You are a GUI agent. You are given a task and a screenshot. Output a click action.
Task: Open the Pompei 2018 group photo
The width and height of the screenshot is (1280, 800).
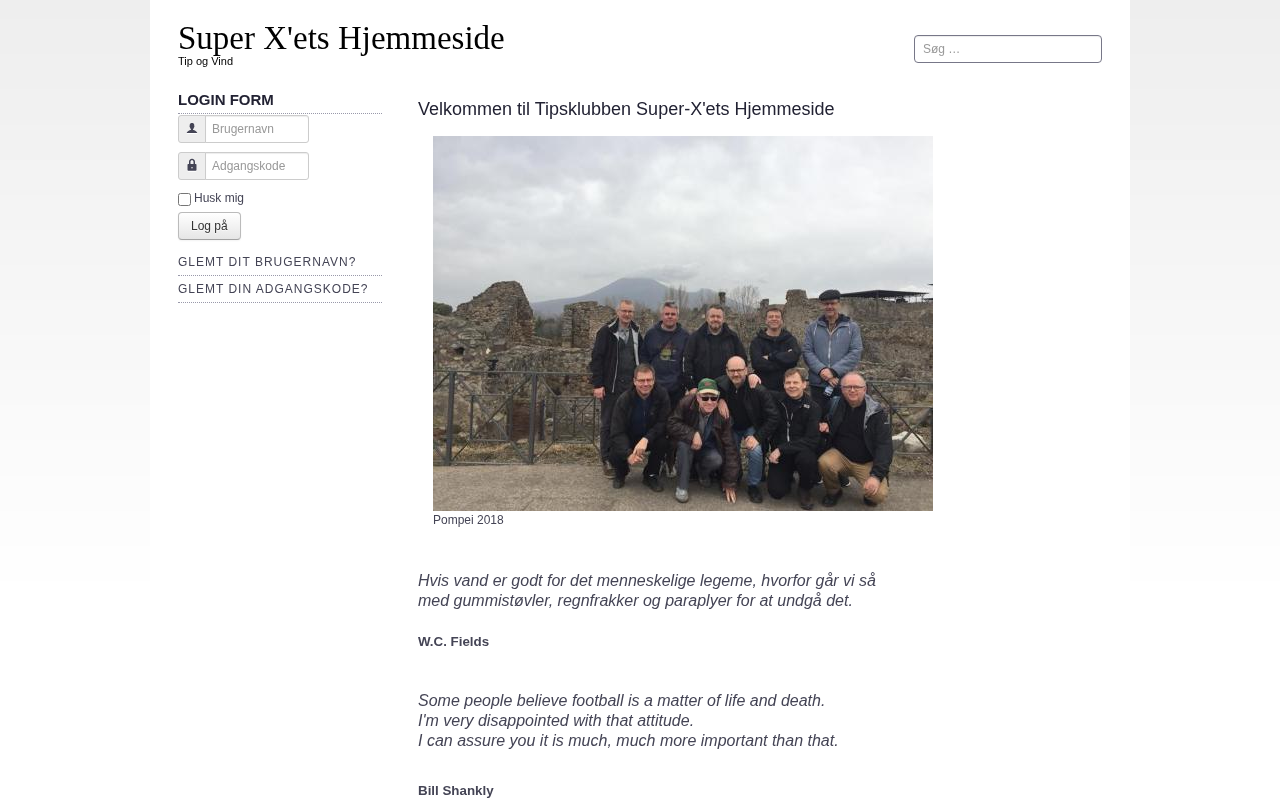tap(683, 323)
